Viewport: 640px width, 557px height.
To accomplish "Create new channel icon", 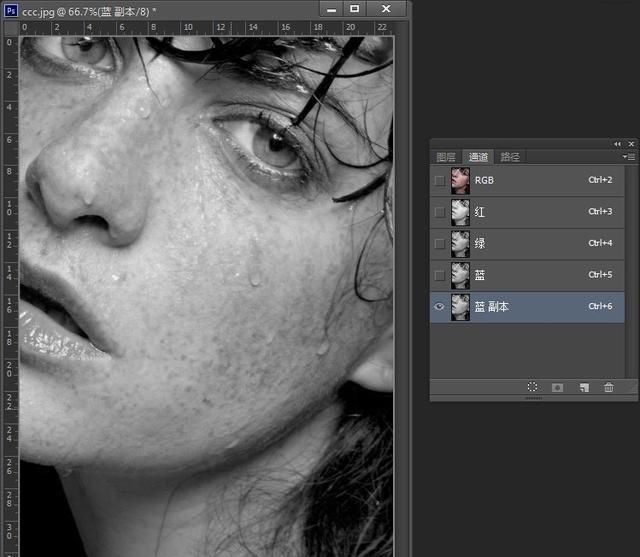I will pos(584,387).
